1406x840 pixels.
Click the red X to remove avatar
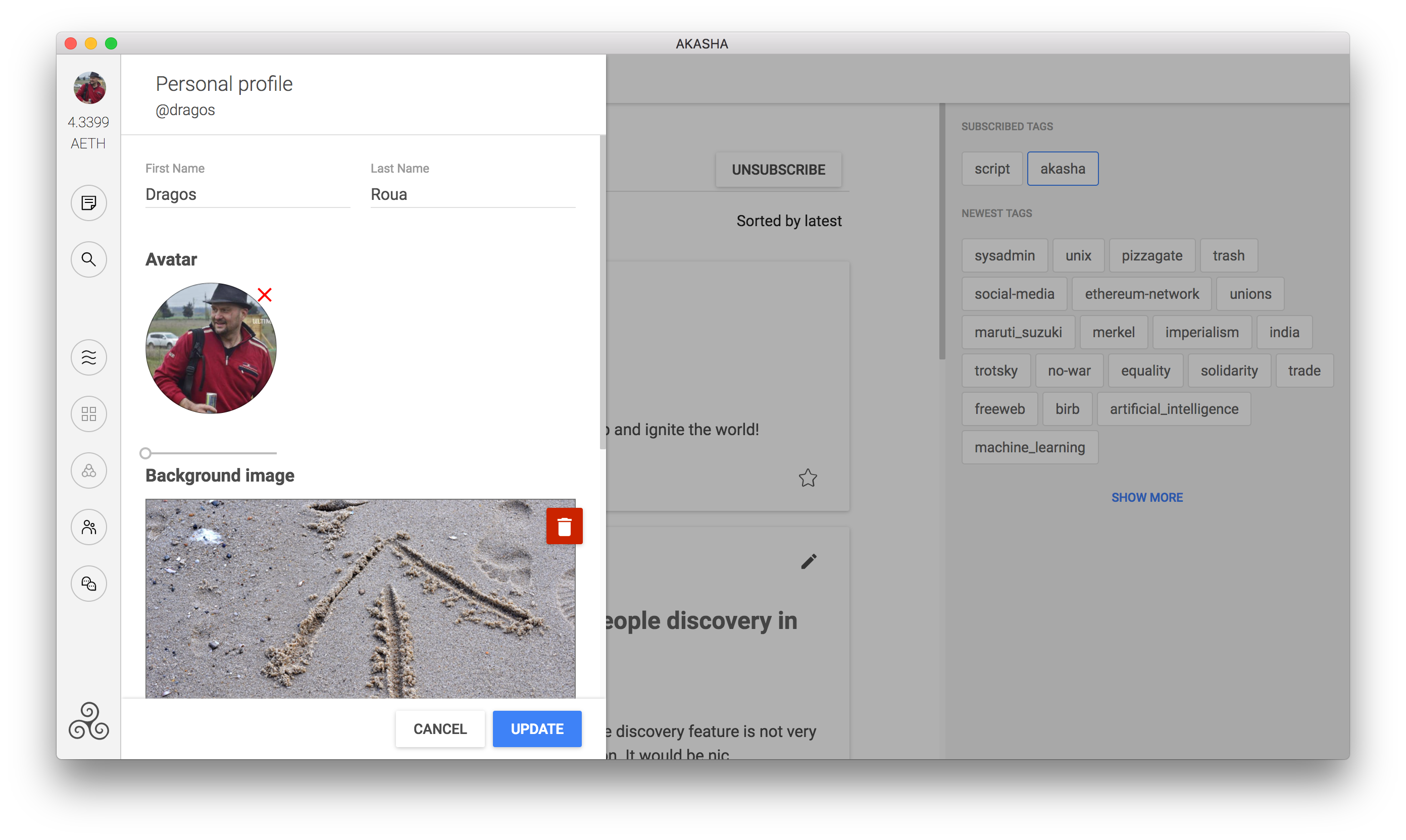tap(265, 294)
